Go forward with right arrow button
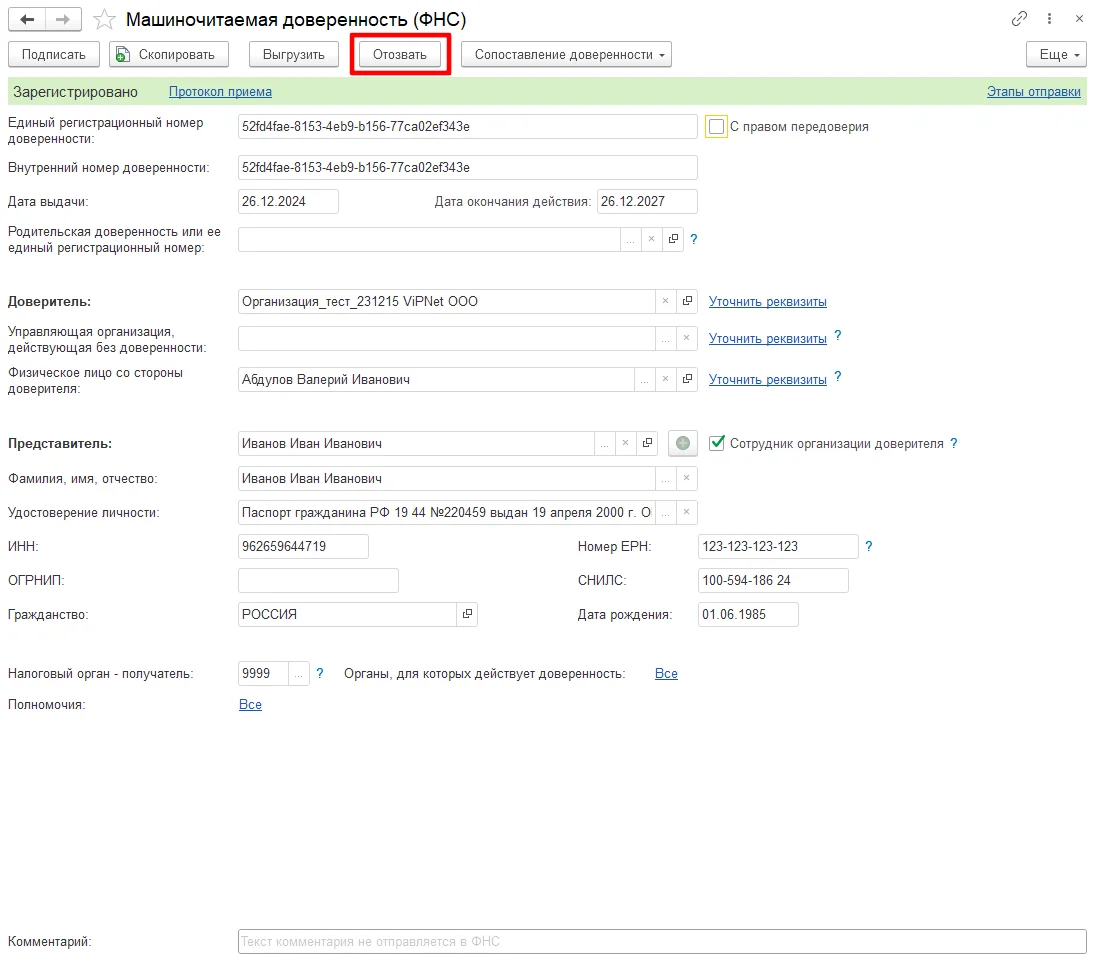Screen dimensions: 1099x963 point(63,20)
